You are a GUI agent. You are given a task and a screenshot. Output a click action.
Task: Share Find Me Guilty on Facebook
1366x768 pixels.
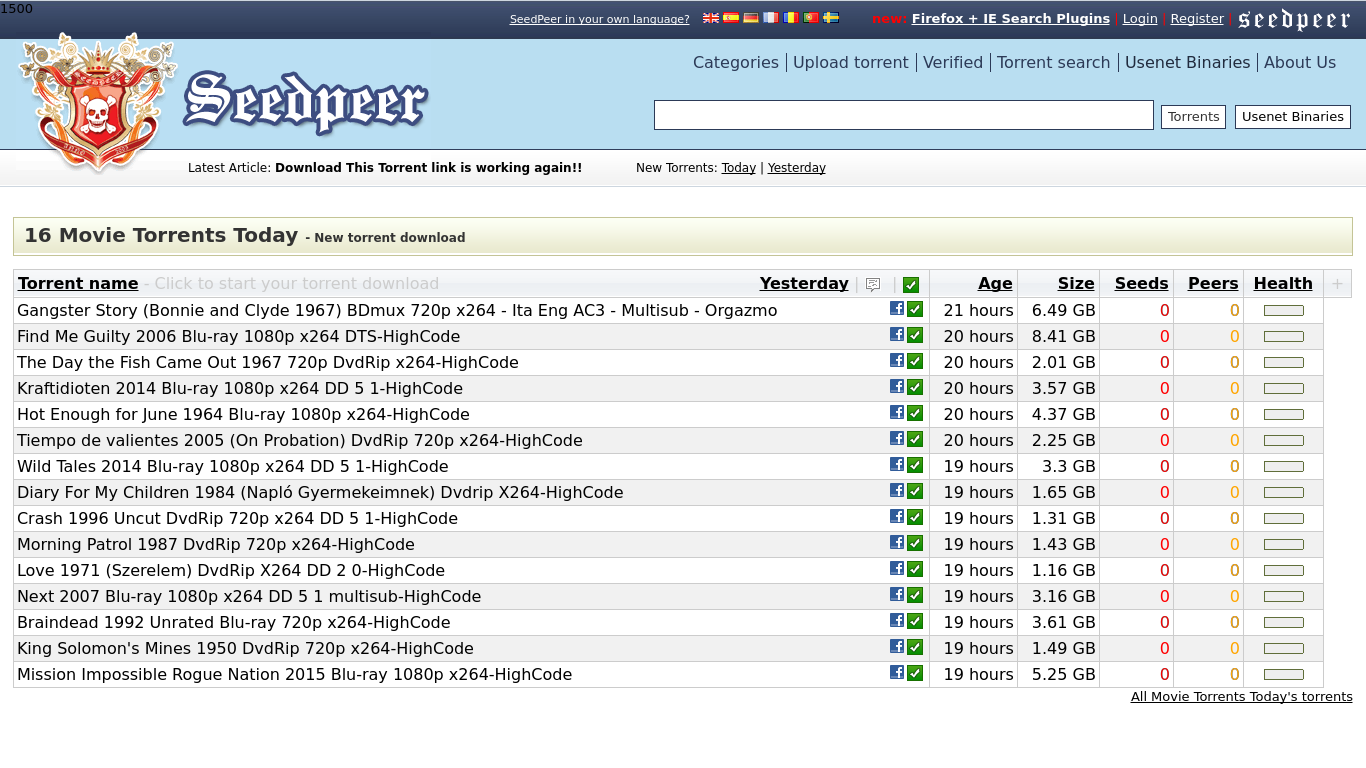click(x=897, y=335)
